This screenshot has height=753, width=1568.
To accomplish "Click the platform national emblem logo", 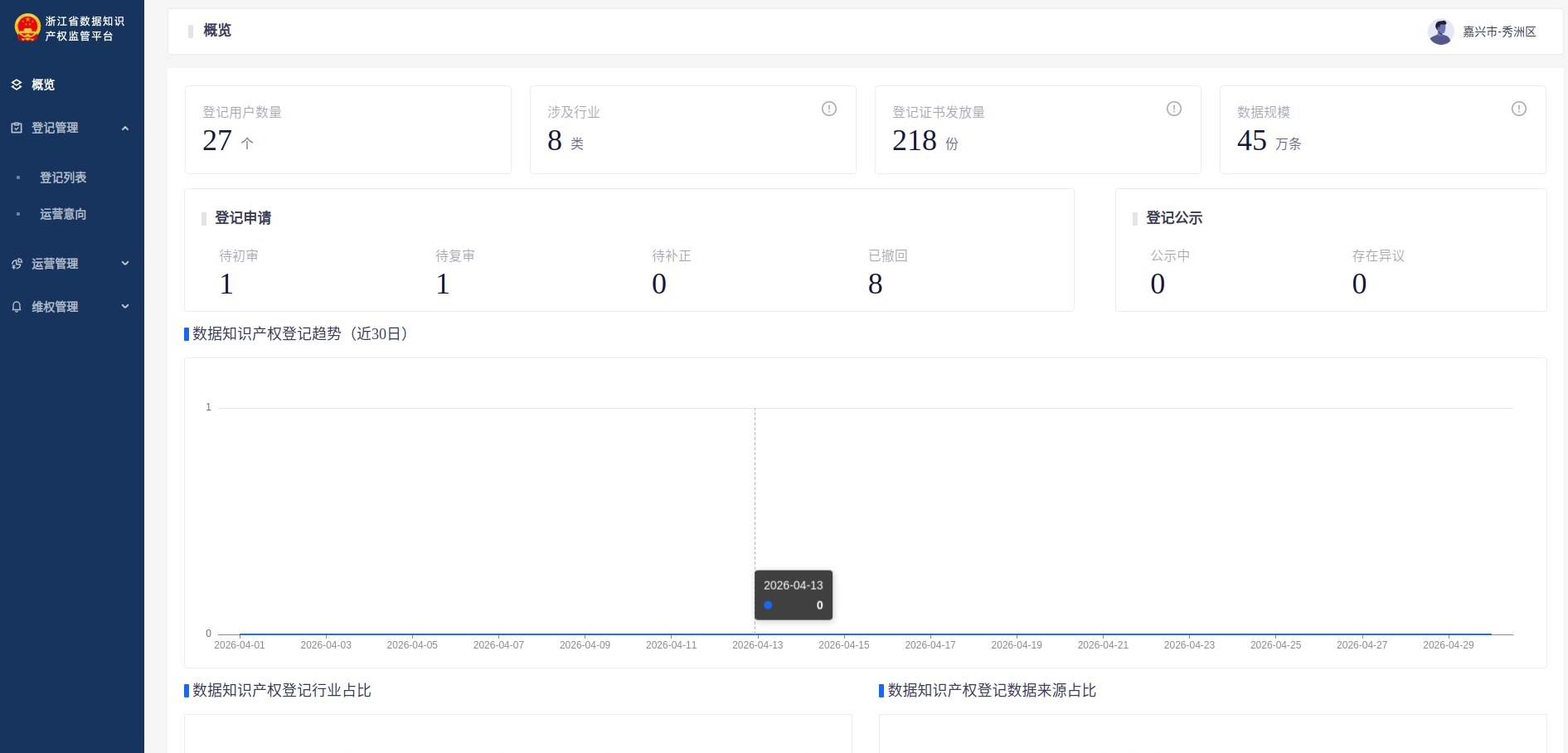I will point(27,27).
